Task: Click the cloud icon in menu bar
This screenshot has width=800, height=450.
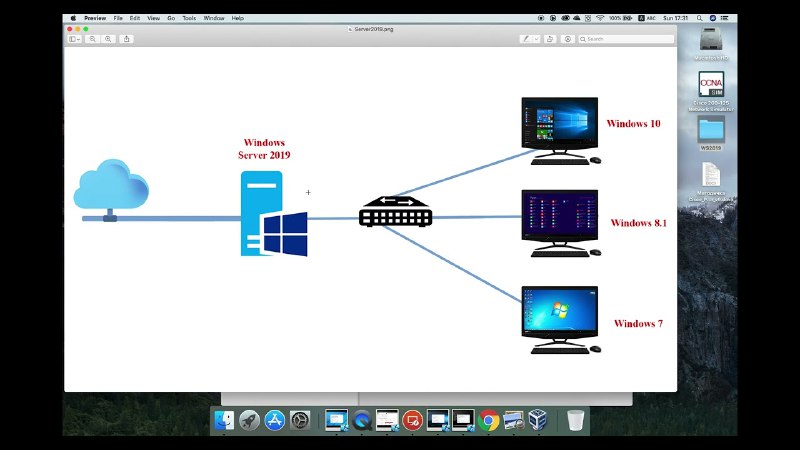Action: [577, 18]
